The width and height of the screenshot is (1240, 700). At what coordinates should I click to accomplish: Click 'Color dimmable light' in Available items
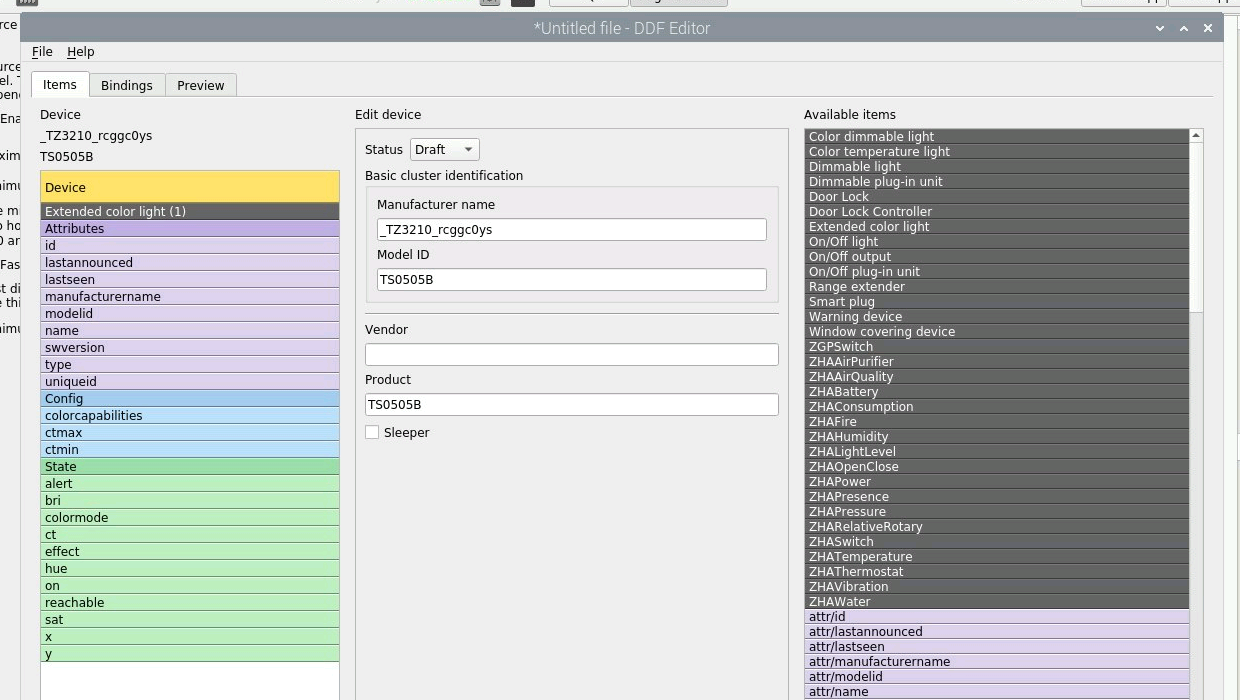click(997, 137)
